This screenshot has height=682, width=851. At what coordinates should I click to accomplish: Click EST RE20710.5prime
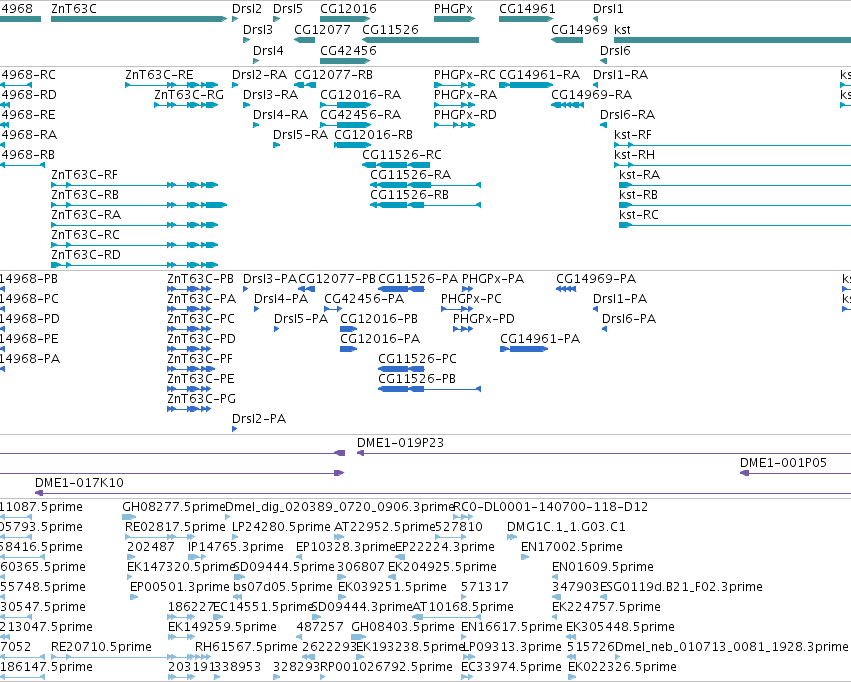click(101, 646)
